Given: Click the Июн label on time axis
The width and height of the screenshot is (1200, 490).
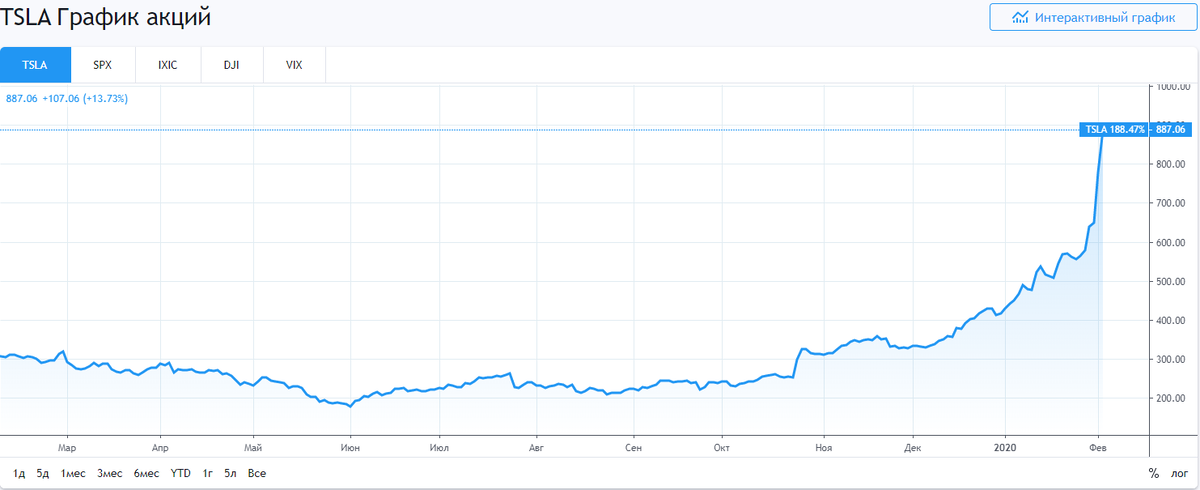Looking at the screenshot, I should click(350, 448).
